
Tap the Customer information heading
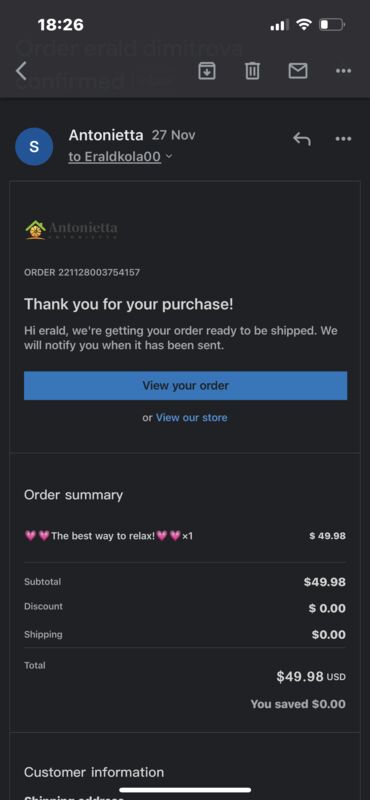click(x=94, y=772)
